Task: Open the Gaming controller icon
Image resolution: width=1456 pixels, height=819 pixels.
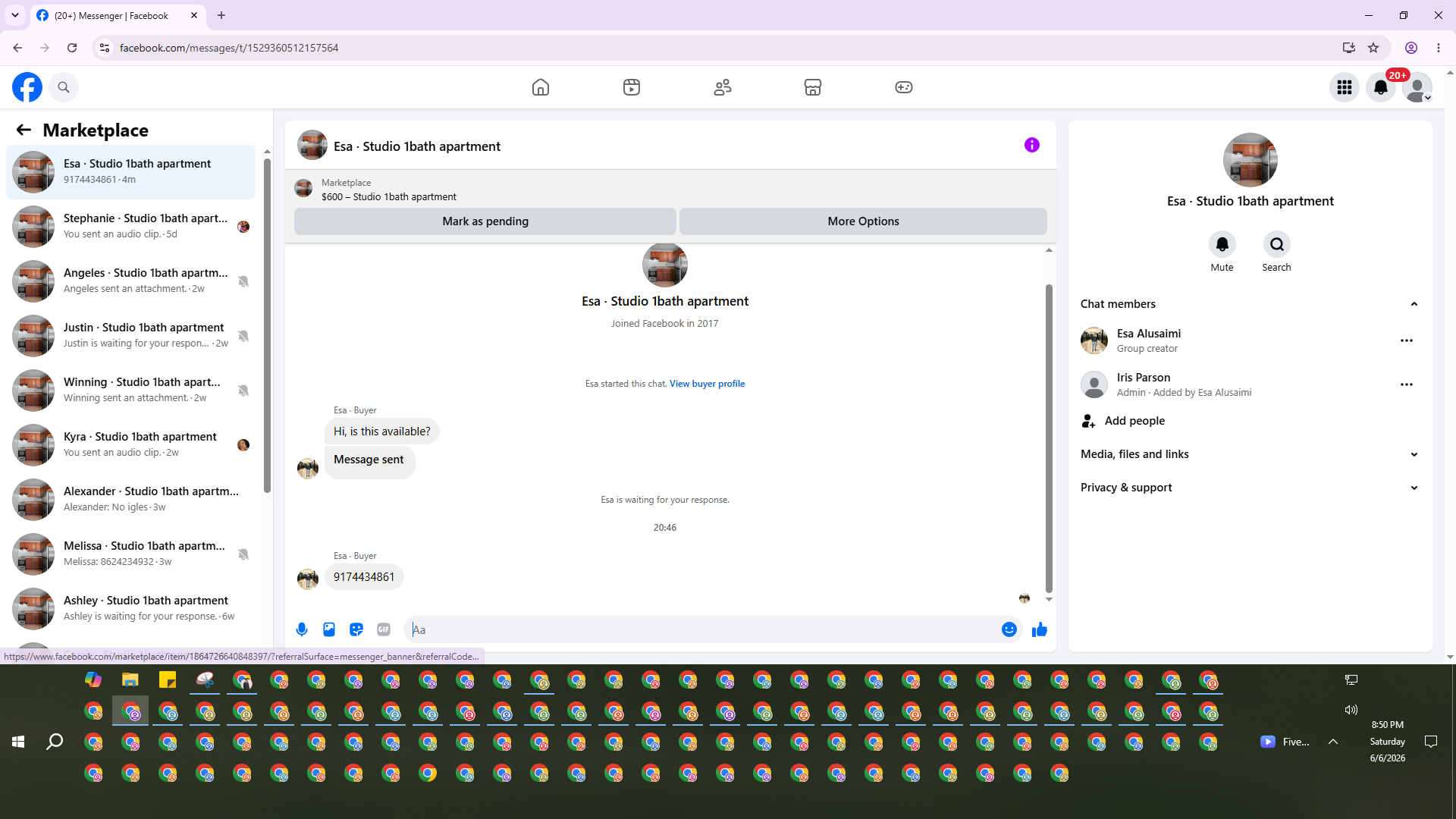Action: [904, 87]
